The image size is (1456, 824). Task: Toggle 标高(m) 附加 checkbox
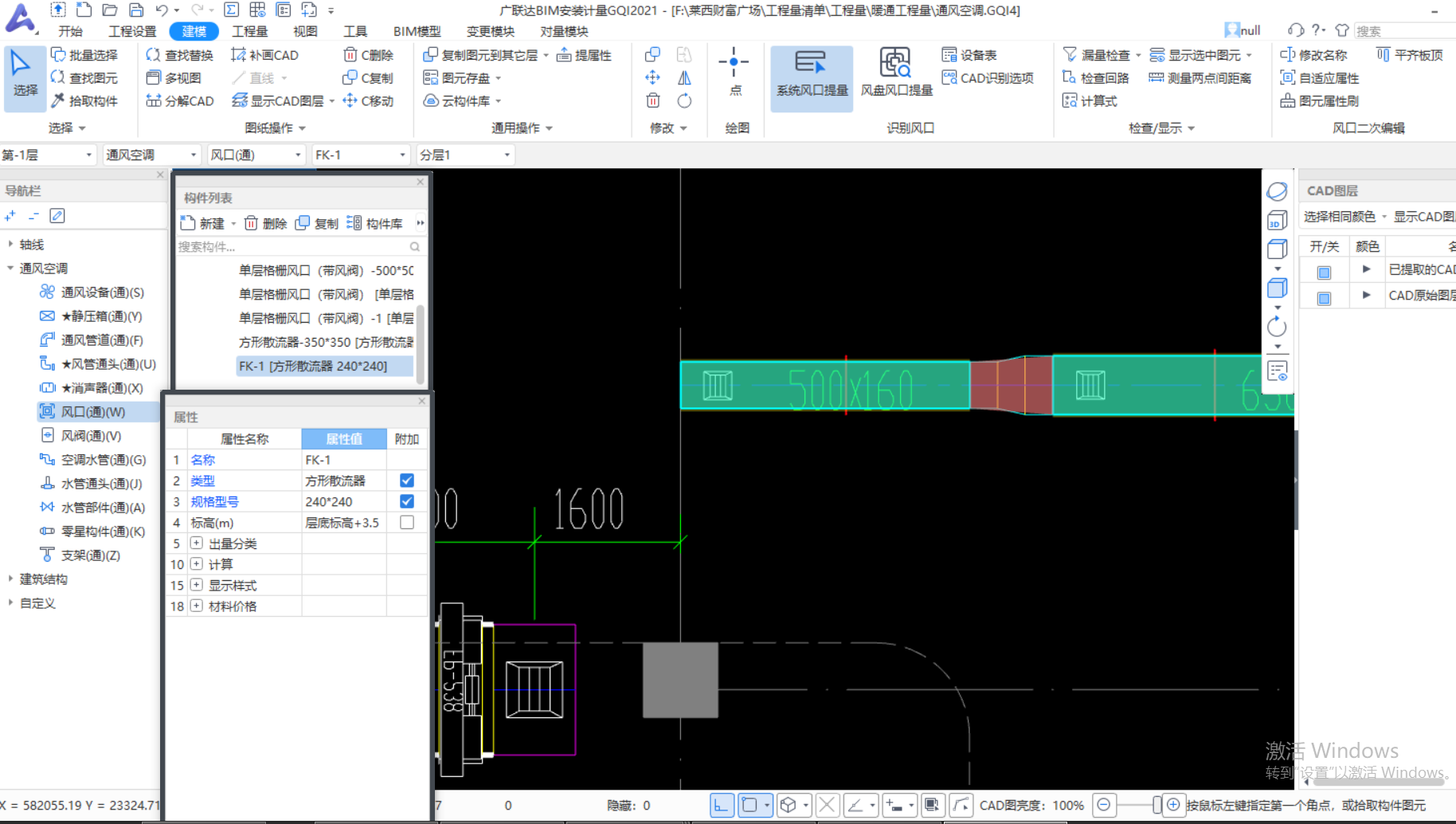pyautogui.click(x=407, y=523)
